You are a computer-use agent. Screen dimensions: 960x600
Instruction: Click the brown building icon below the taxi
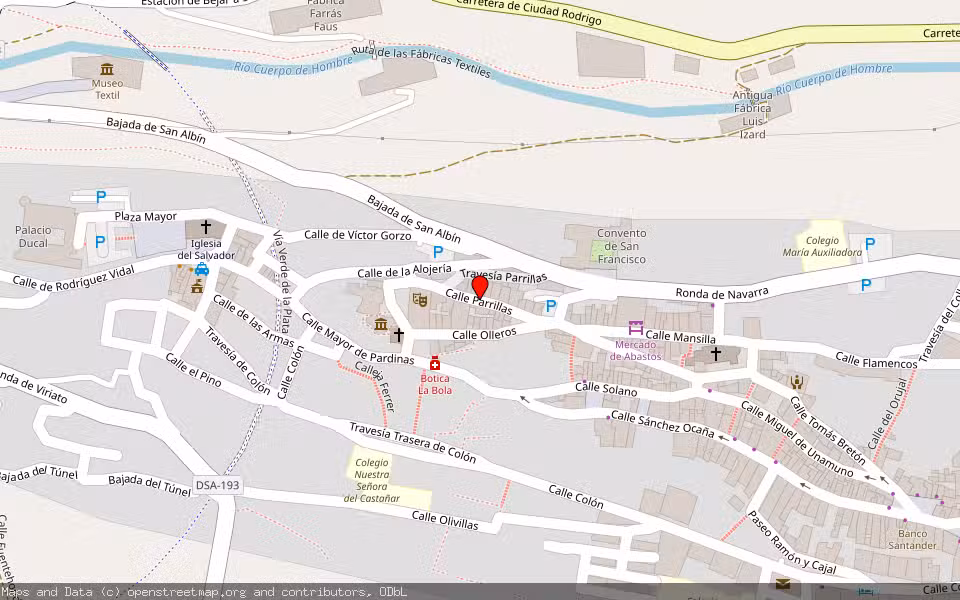[197, 286]
